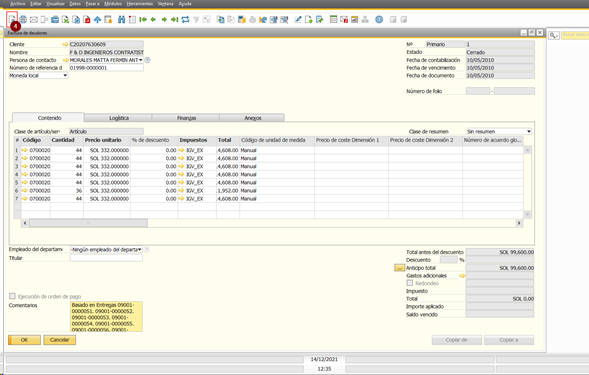Open Empleado del departamento dropdown
Viewport: 589px width, 375px height.
tap(140, 249)
